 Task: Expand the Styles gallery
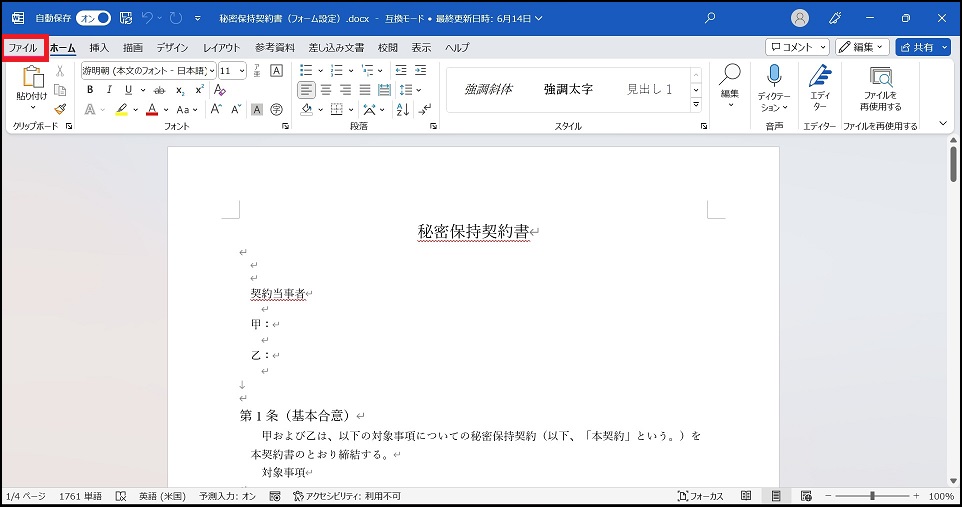tap(696, 106)
